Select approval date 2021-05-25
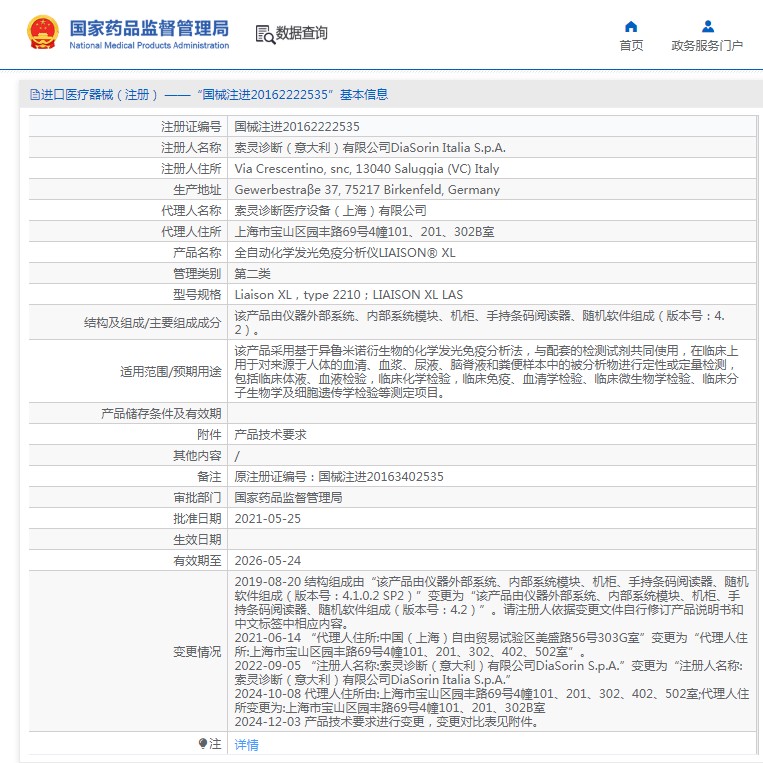The width and height of the screenshot is (763, 763). tap(268, 519)
